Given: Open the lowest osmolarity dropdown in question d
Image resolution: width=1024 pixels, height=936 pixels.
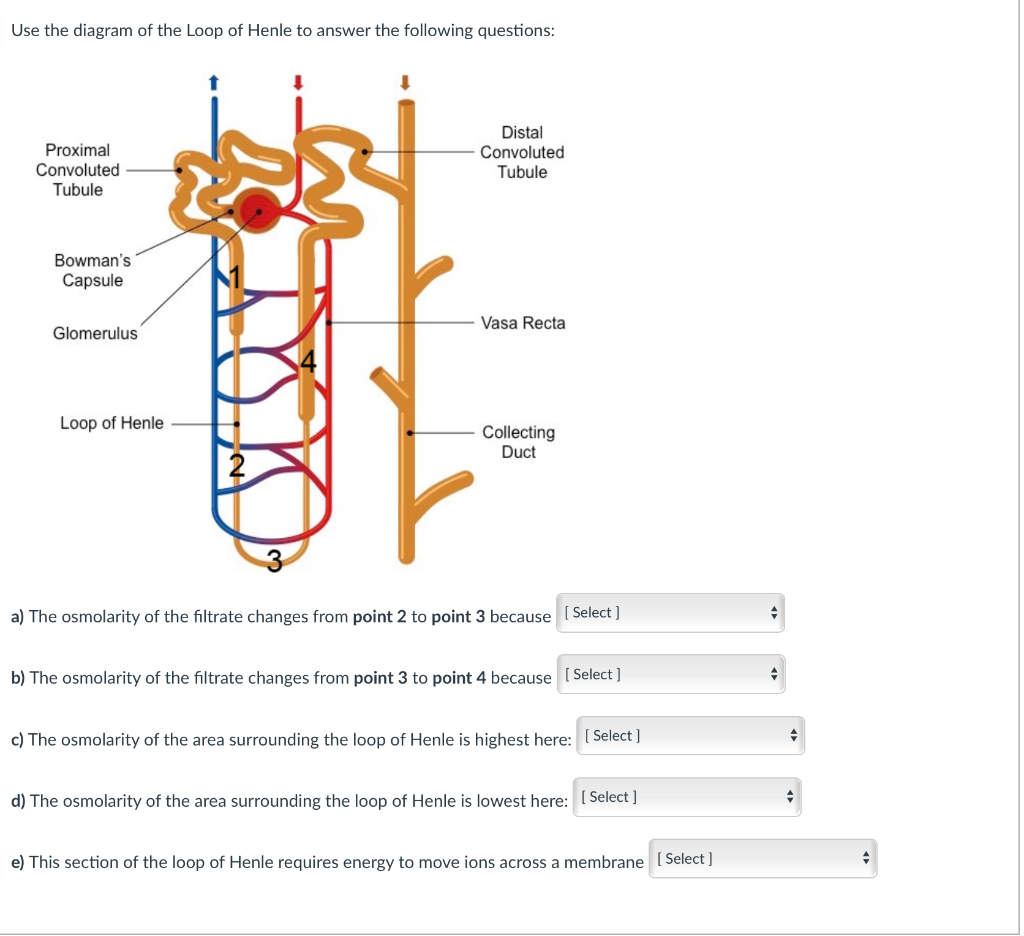Looking at the screenshot, I should (687, 796).
